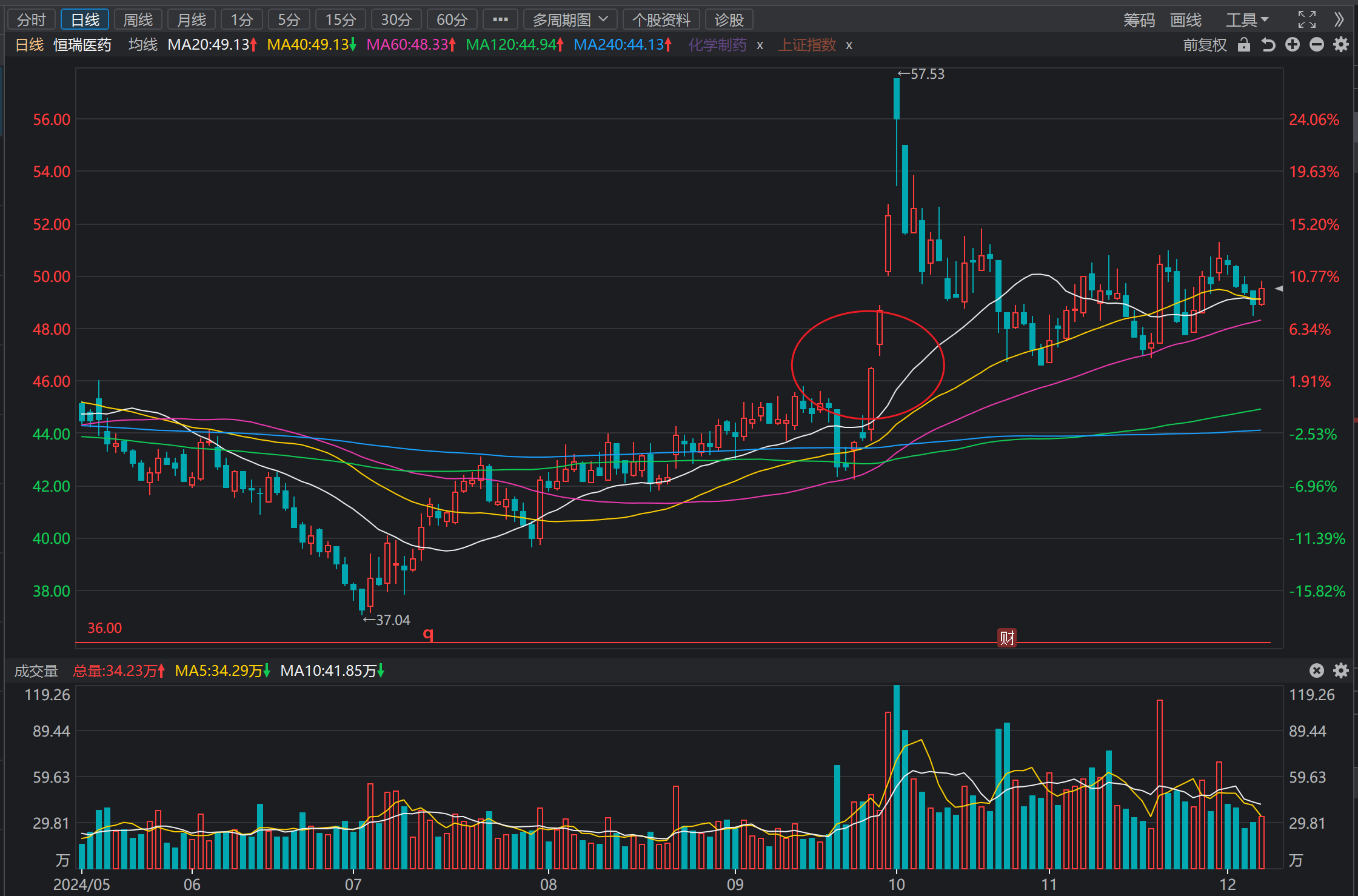Image resolution: width=1358 pixels, height=896 pixels.
Task: Open main chart settings gear
Action: (x=1341, y=45)
